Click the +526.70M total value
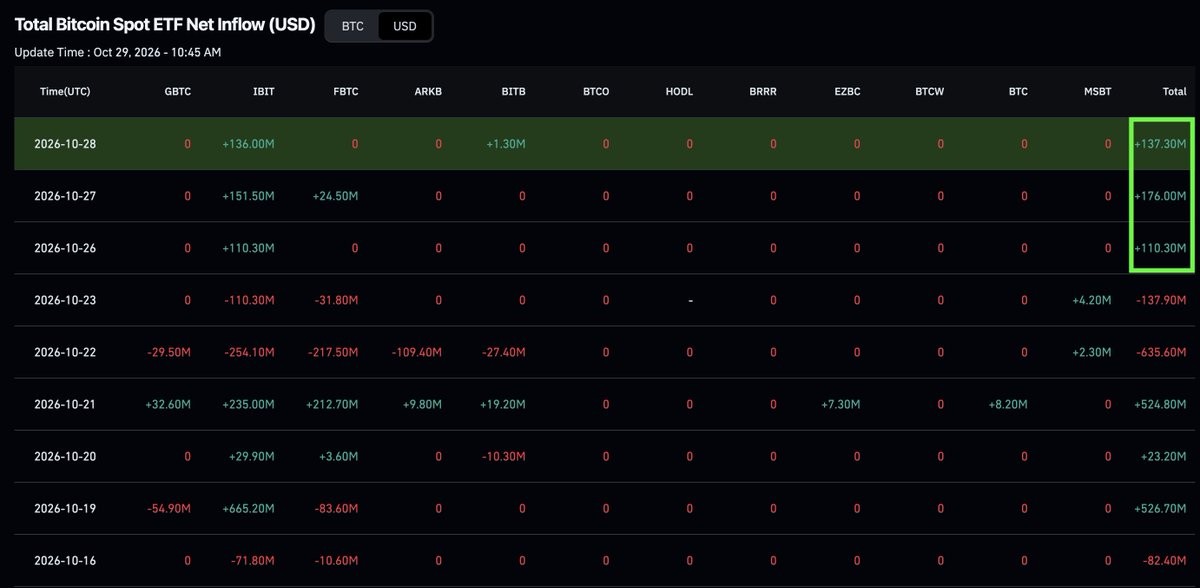 coord(1160,508)
